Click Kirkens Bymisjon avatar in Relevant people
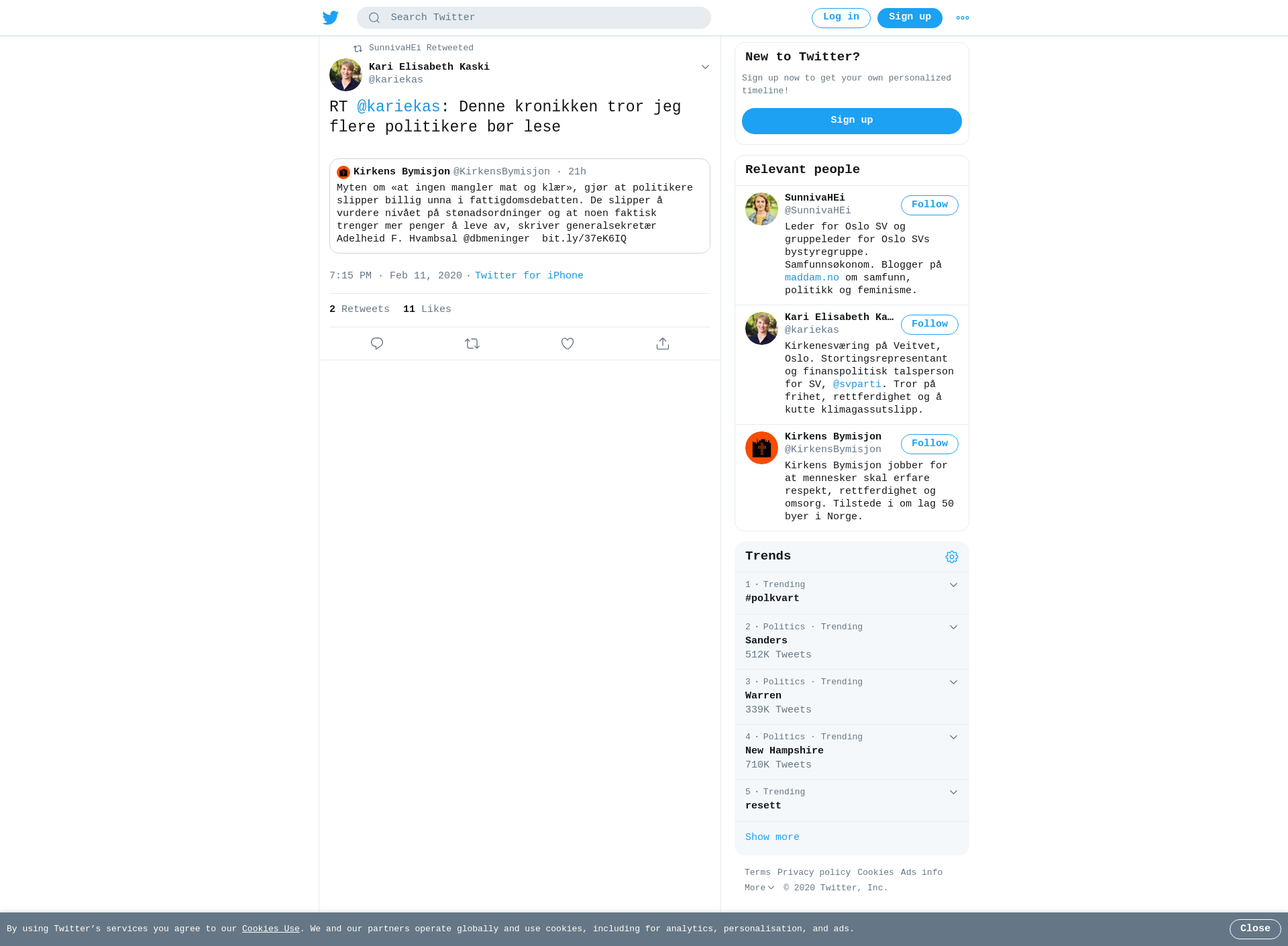The width and height of the screenshot is (1288, 946). point(761,448)
